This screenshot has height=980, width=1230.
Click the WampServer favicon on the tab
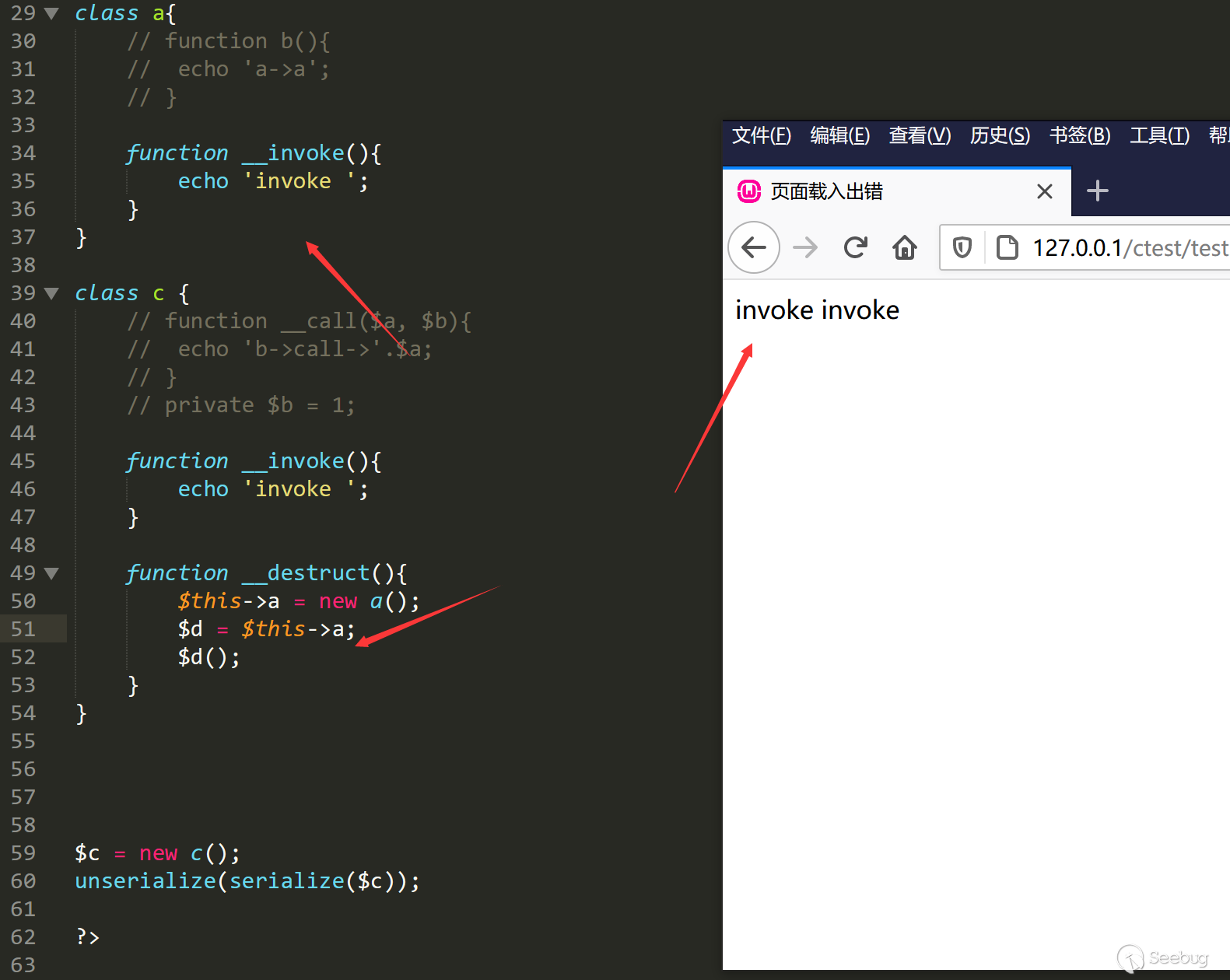tap(748, 191)
